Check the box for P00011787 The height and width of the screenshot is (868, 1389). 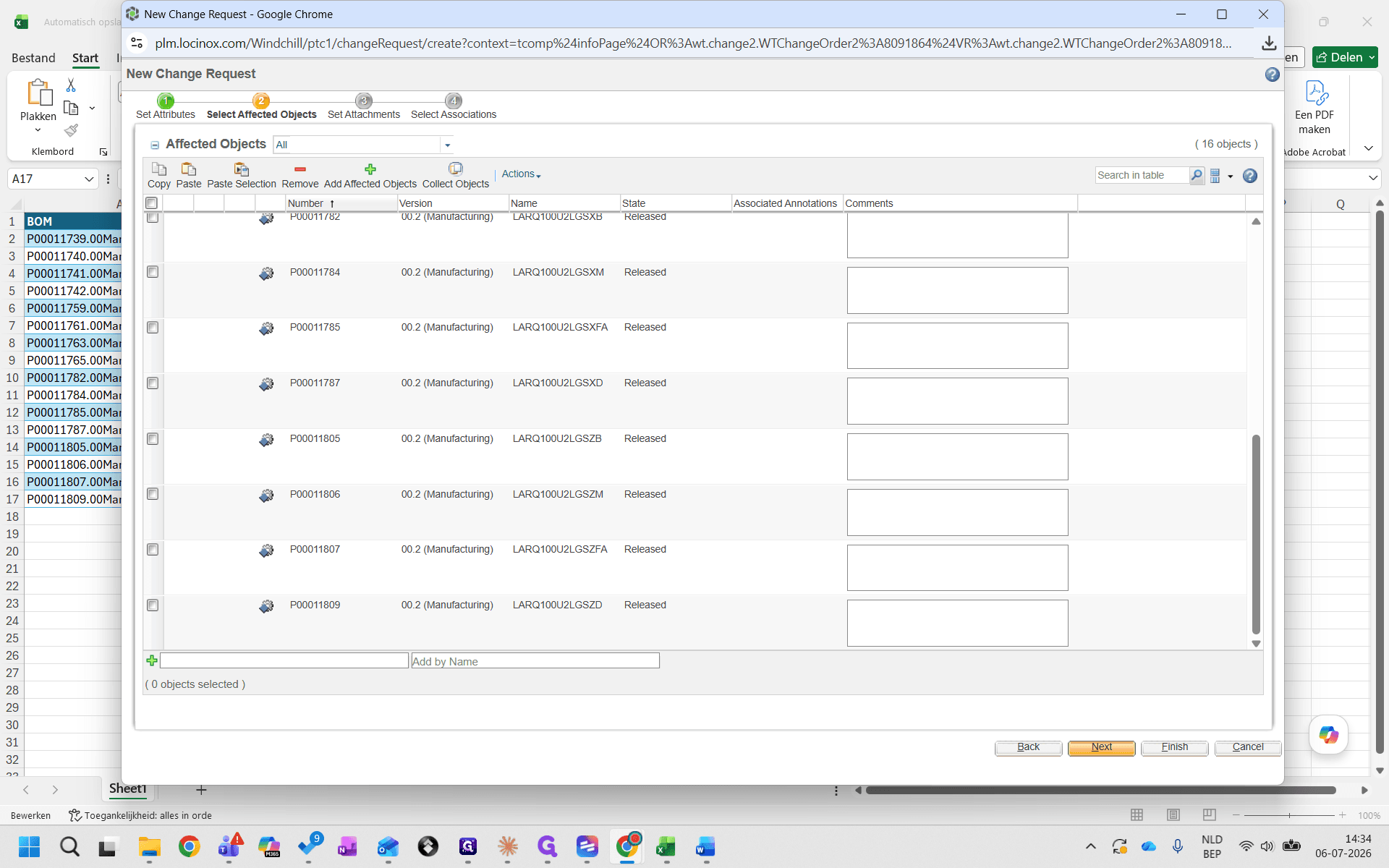click(x=153, y=383)
